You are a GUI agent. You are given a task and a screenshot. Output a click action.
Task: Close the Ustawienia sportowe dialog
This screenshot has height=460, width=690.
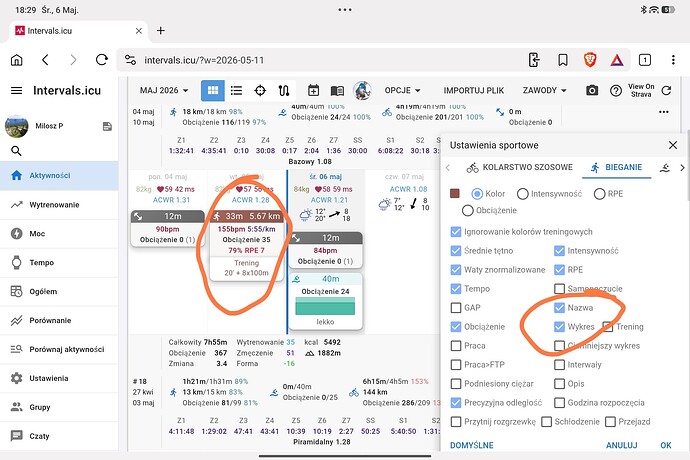[673, 145]
